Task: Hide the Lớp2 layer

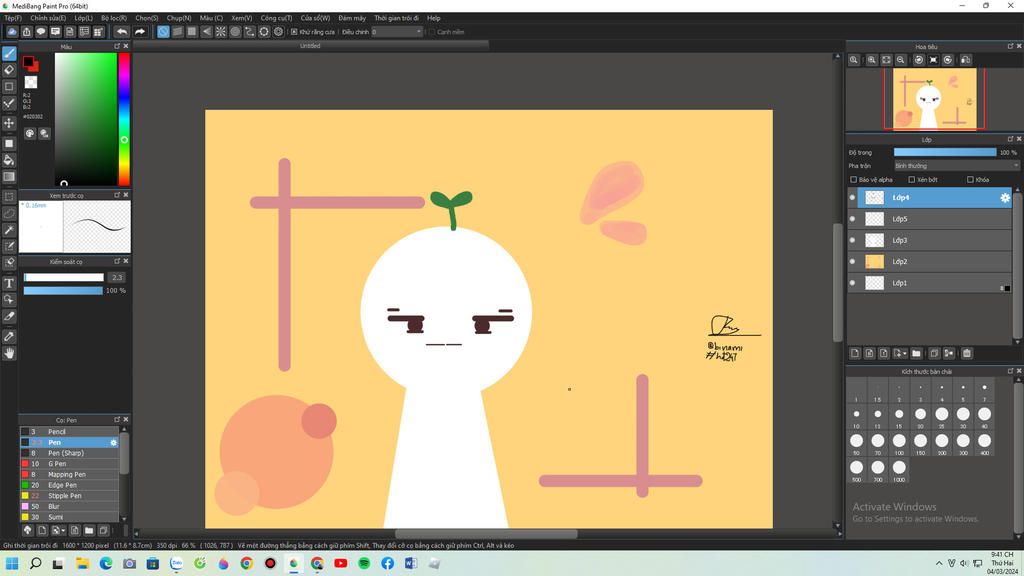Action: (852, 262)
